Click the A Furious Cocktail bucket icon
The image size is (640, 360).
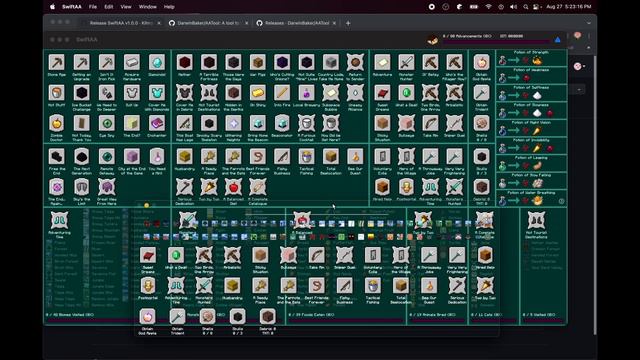pos(307,123)
